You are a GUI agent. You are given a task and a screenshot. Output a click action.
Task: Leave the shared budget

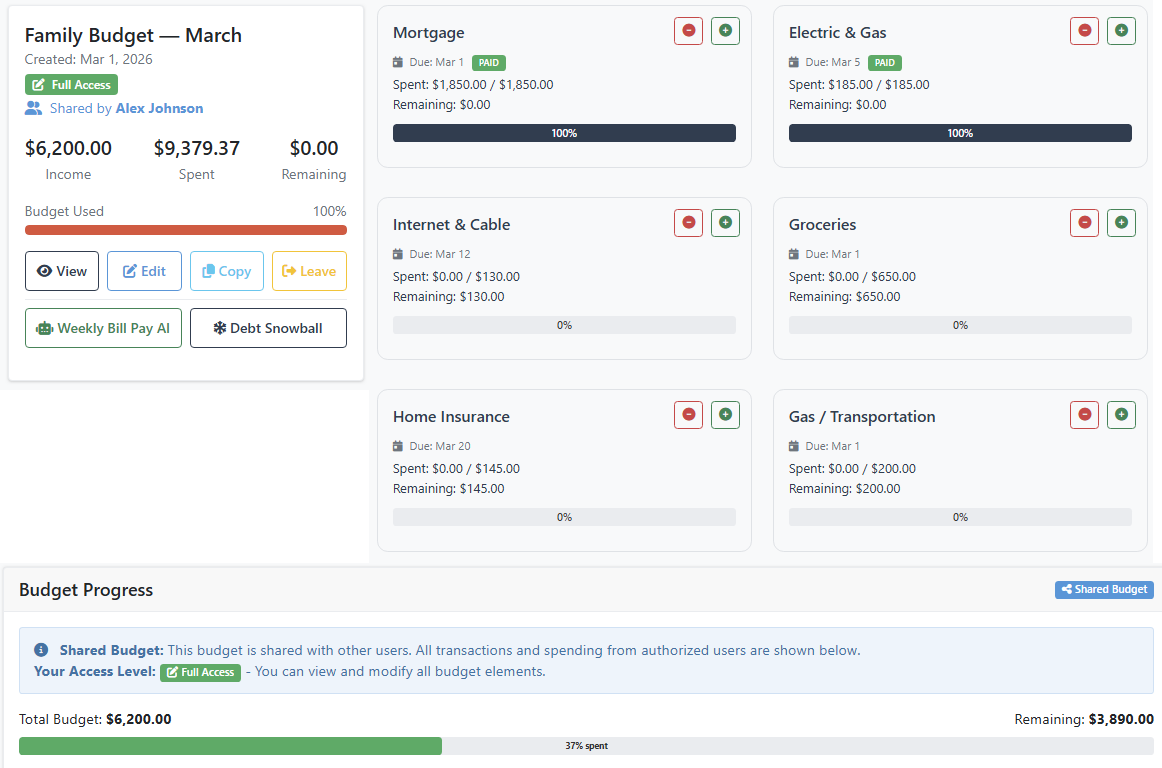tap(309, 271)
